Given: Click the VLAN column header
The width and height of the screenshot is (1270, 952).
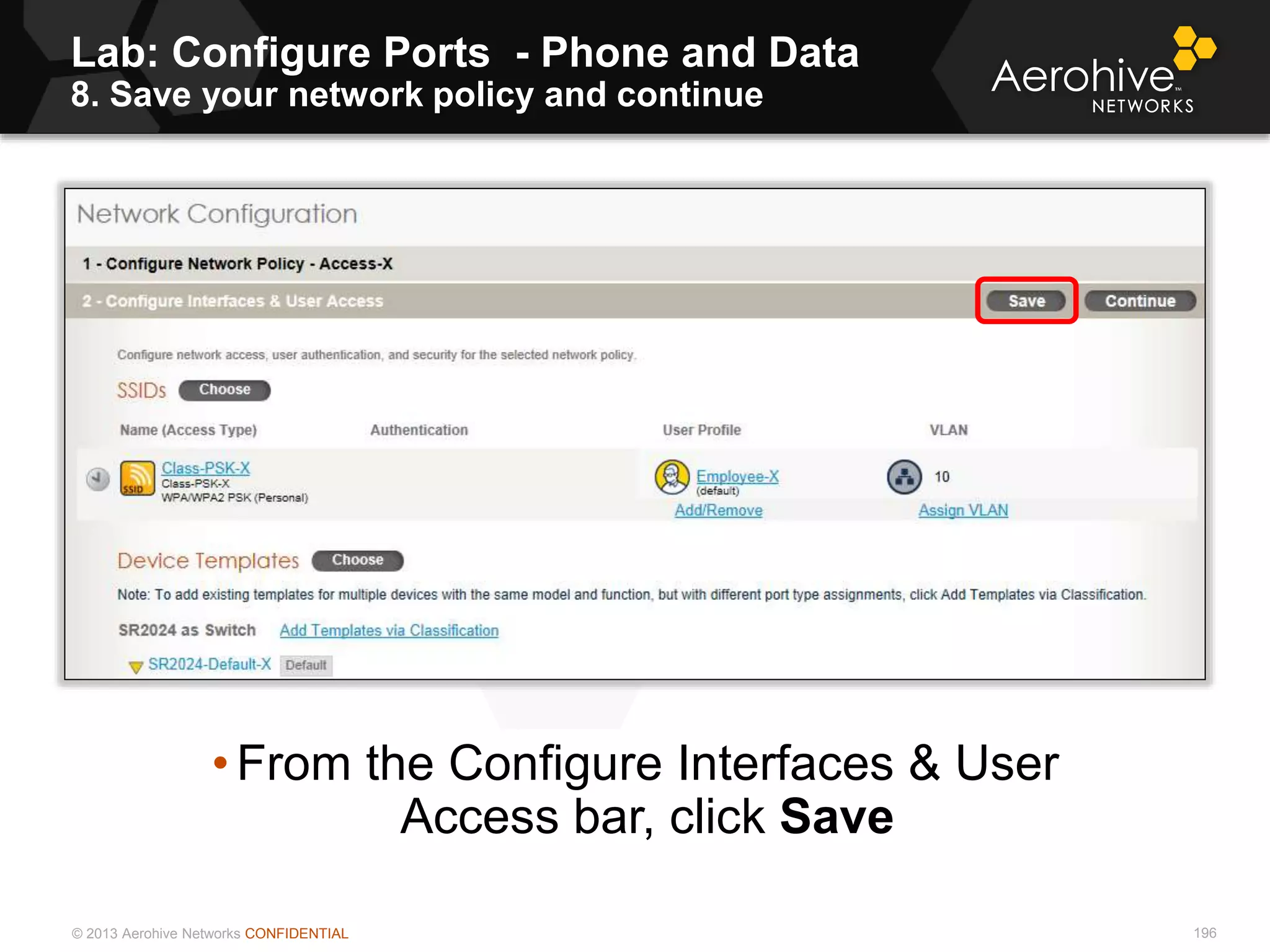Looking at the screenshot, I should [x=948, y=430].
